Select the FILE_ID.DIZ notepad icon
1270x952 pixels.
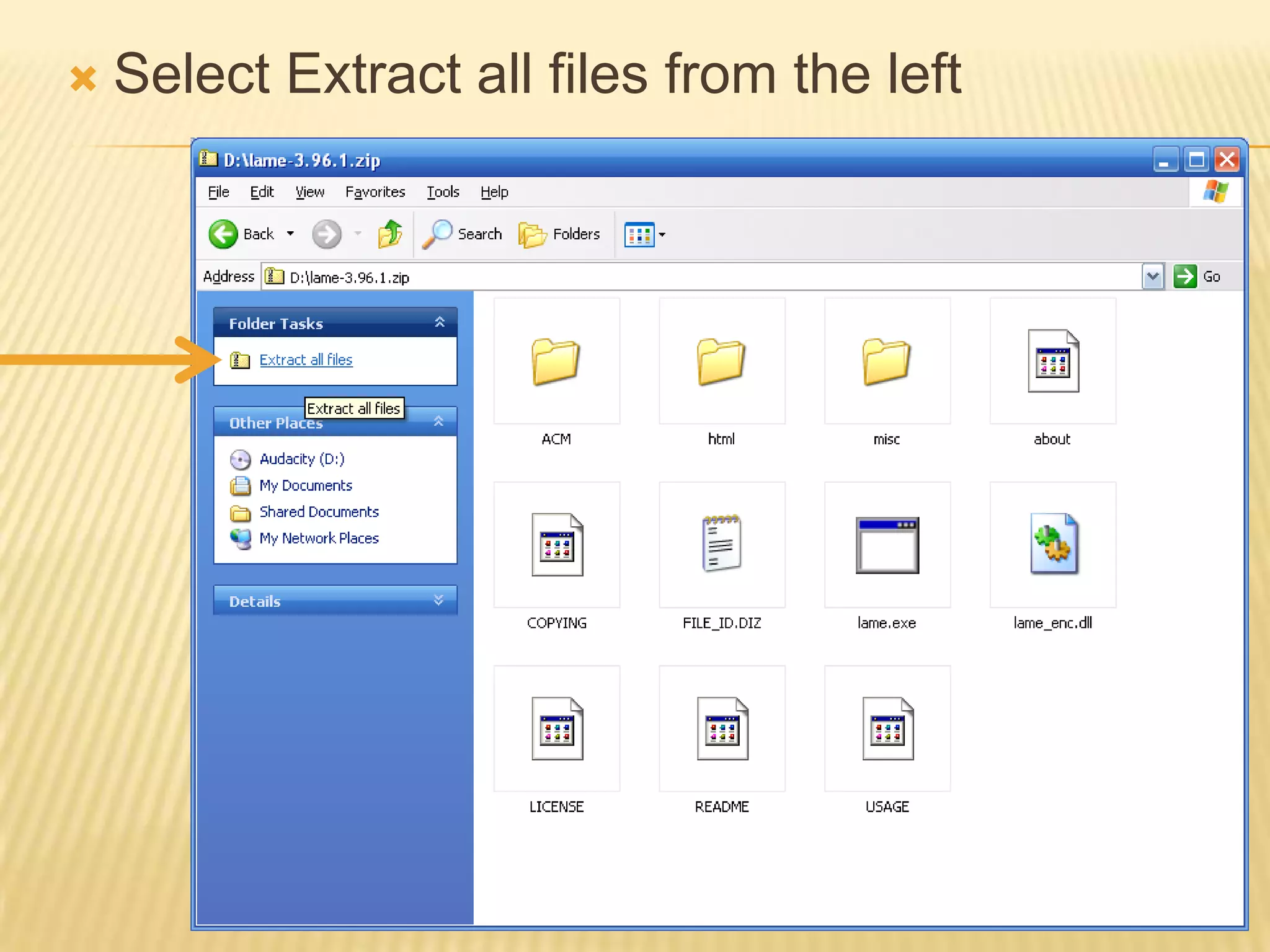pos(722,544)
